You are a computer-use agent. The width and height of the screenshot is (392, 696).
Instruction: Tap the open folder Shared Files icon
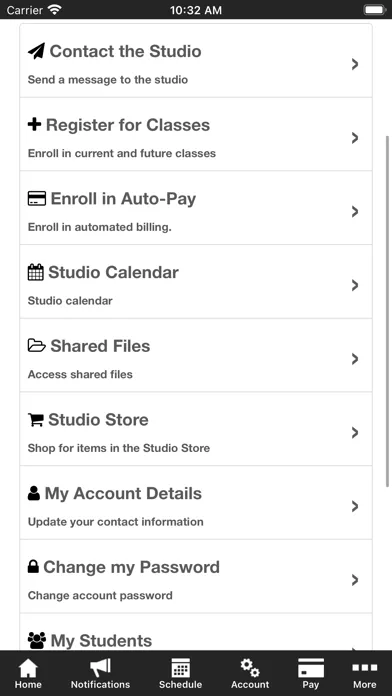(37, 346)
